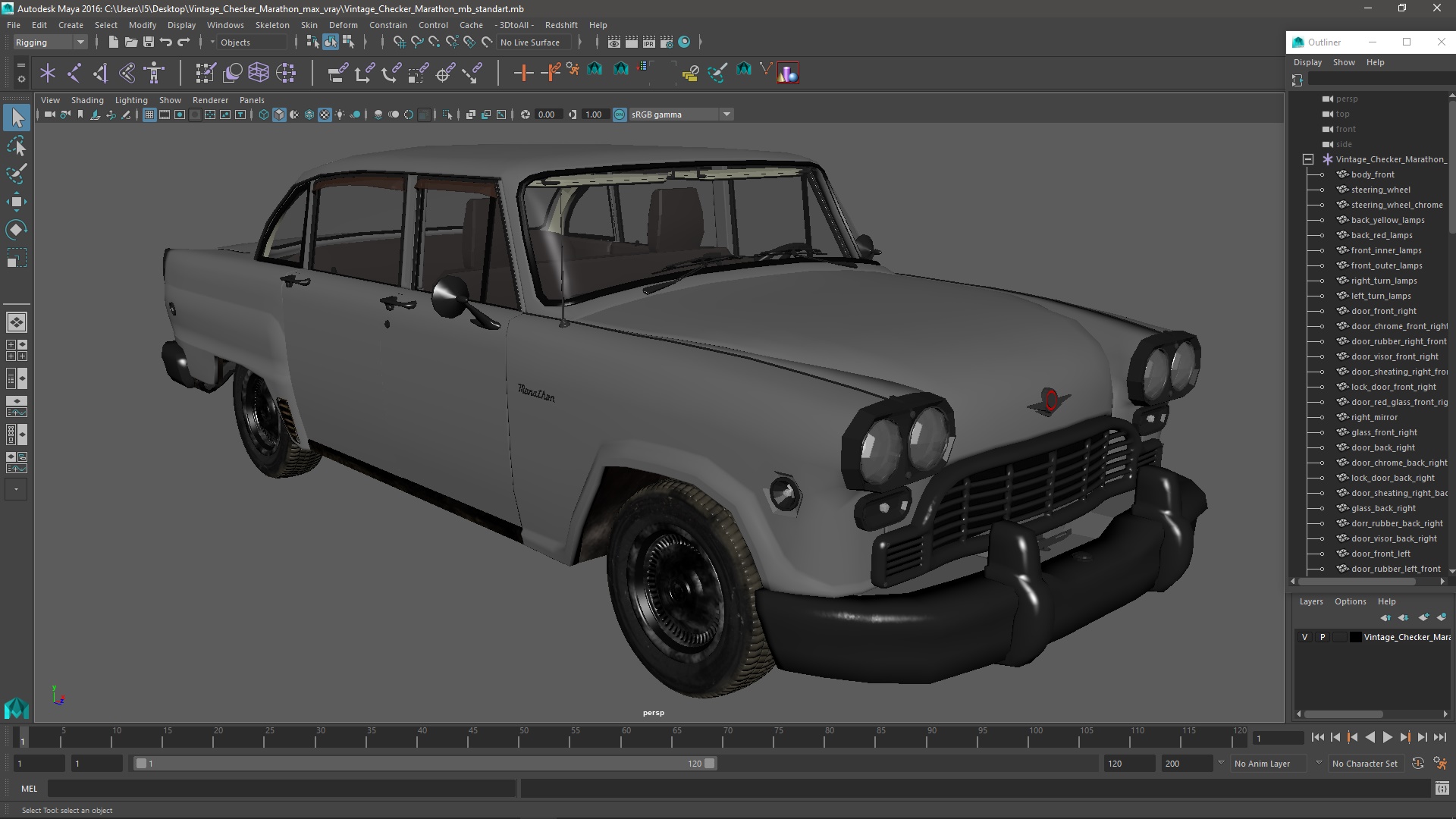Image resolution: width=1456 pixels, height=819 pixels.
Task: Play animation backwards
Action: click(x=1370, y=737)
